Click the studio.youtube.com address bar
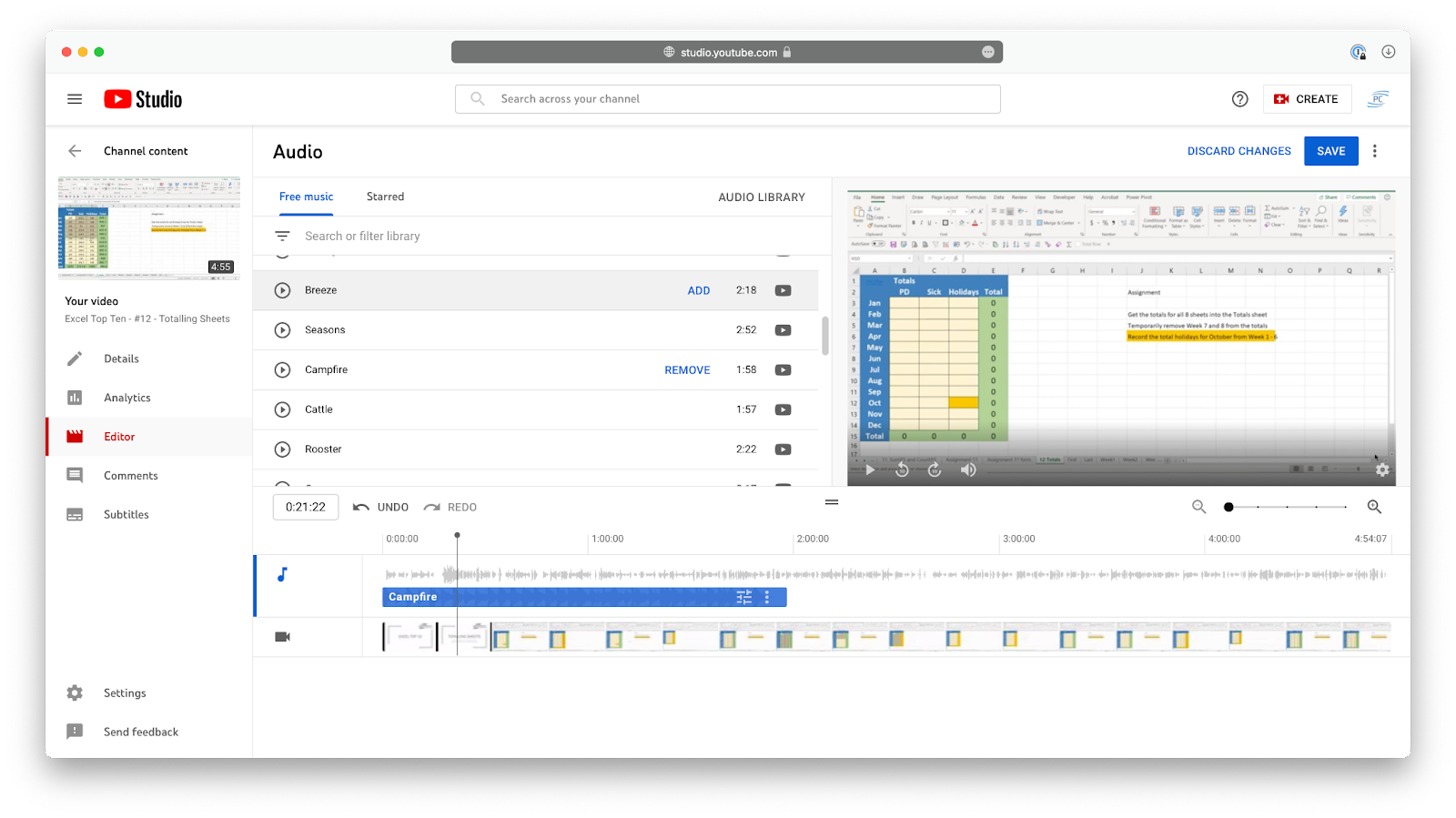This screenshot has height=818, width=1456. 727,52
